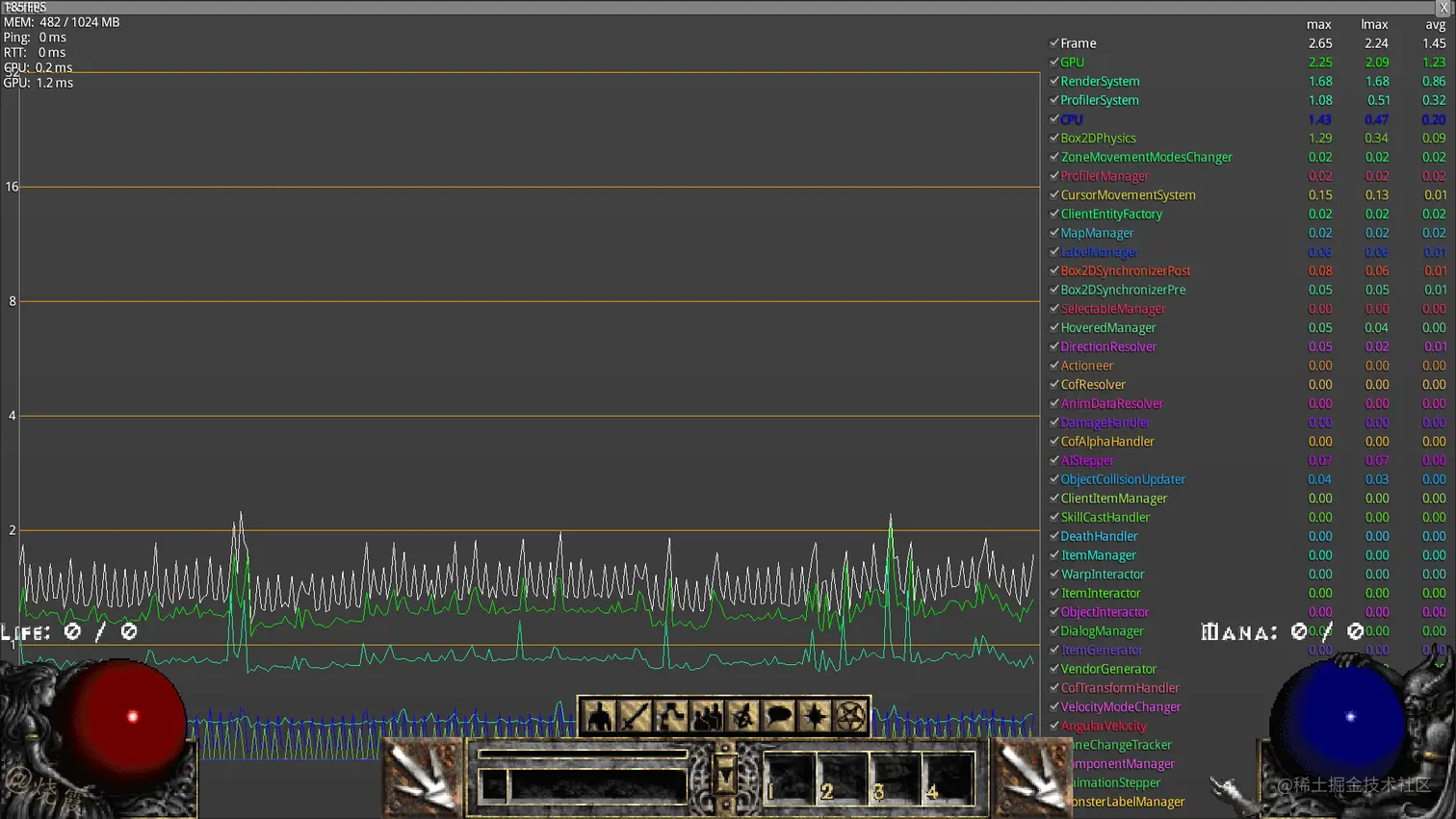The width and height of the screenshot is (1456, 819).
Task: Toggle the DeathHandler checkbox
Action: click(x=1054, y=536)
